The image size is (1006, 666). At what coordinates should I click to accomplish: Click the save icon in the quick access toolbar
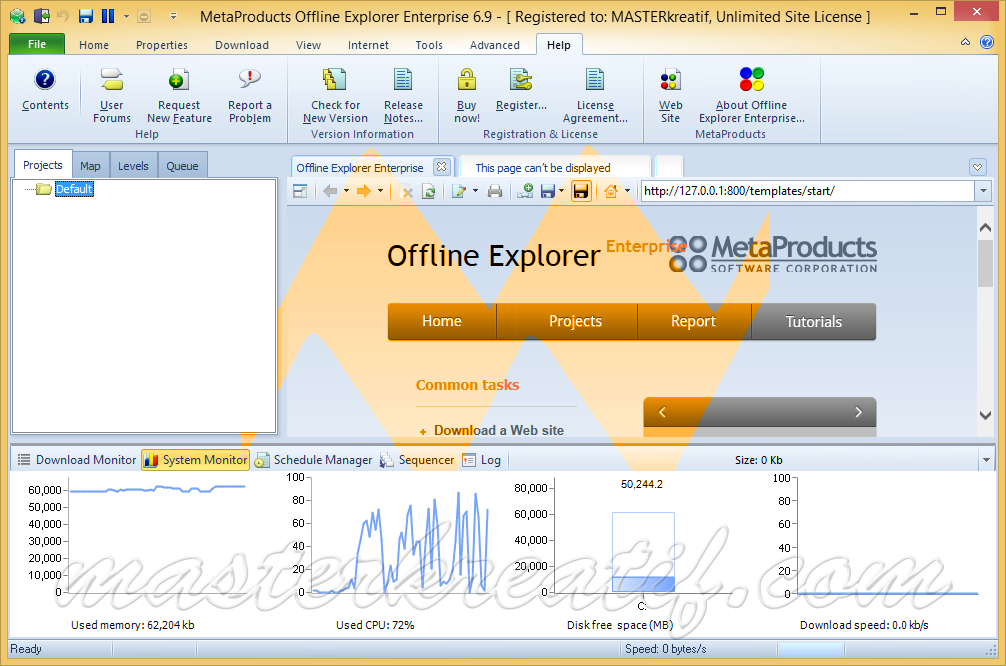86,16
